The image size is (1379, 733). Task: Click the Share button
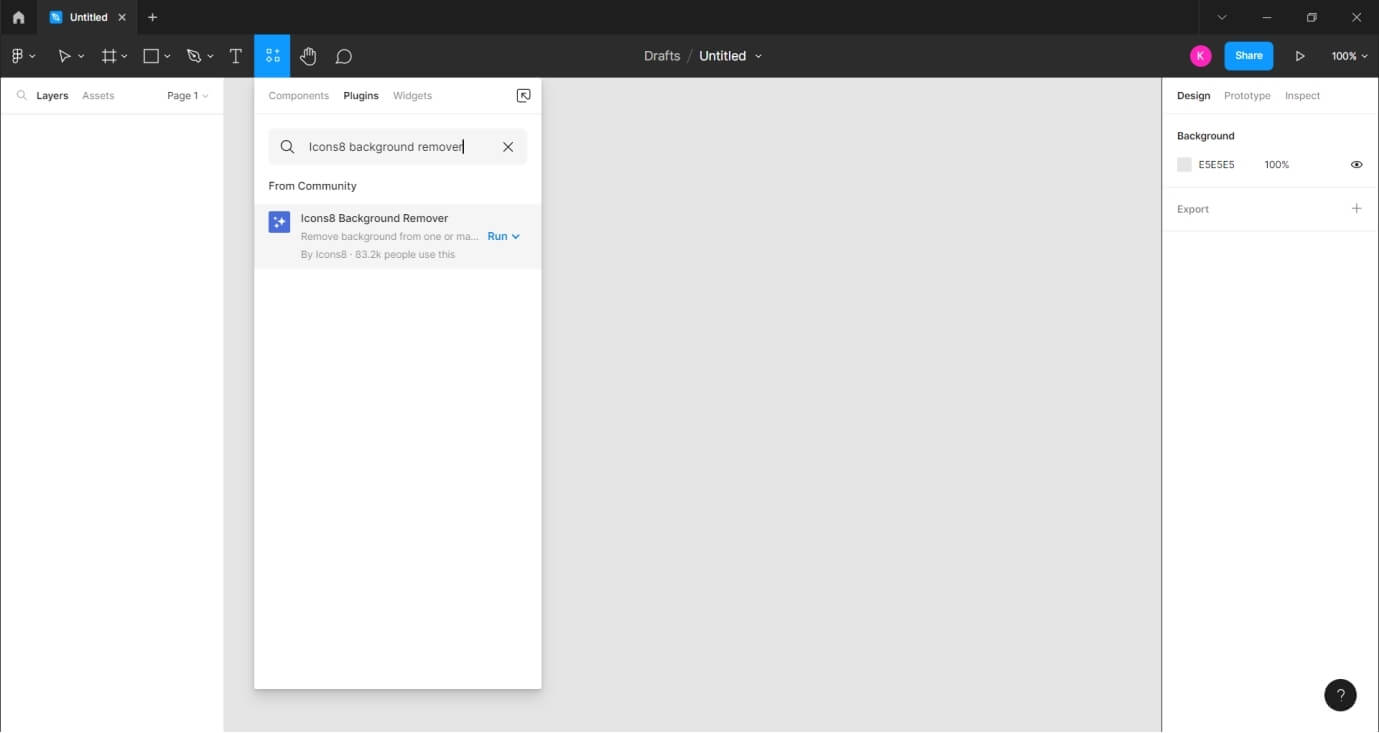tap(1249, 56)
